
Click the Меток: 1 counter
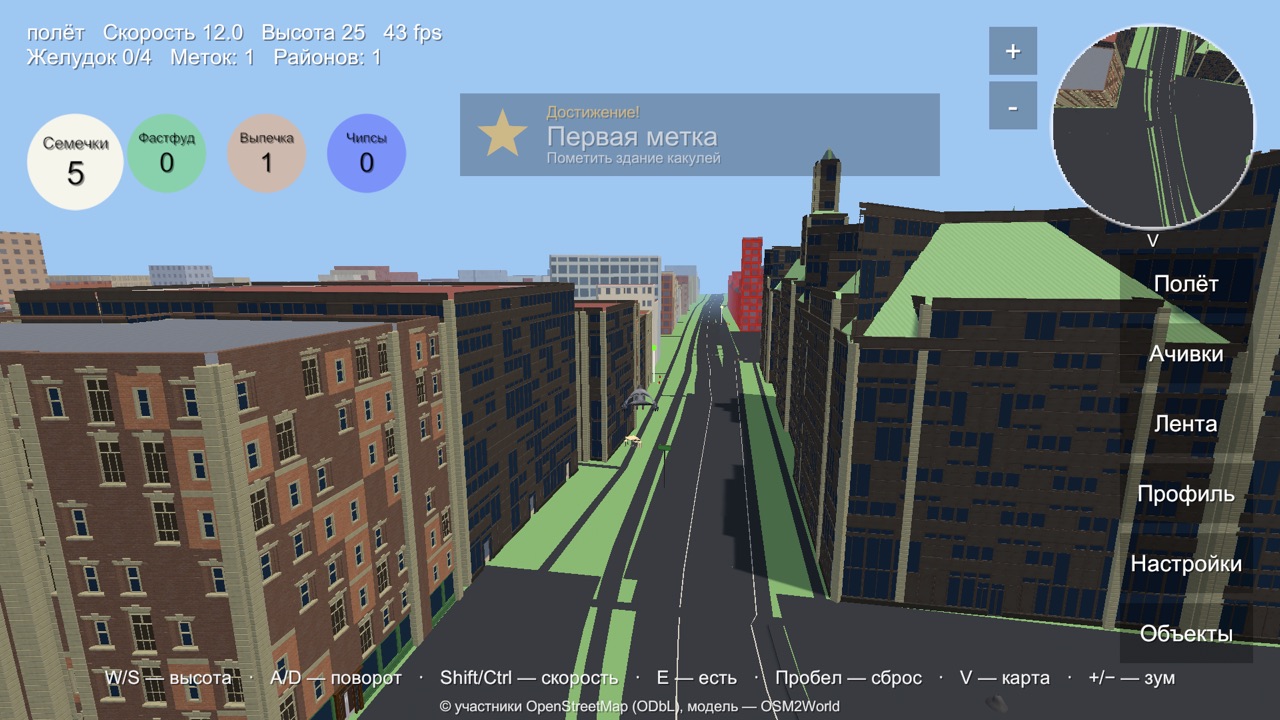click(x=212, y=58)
